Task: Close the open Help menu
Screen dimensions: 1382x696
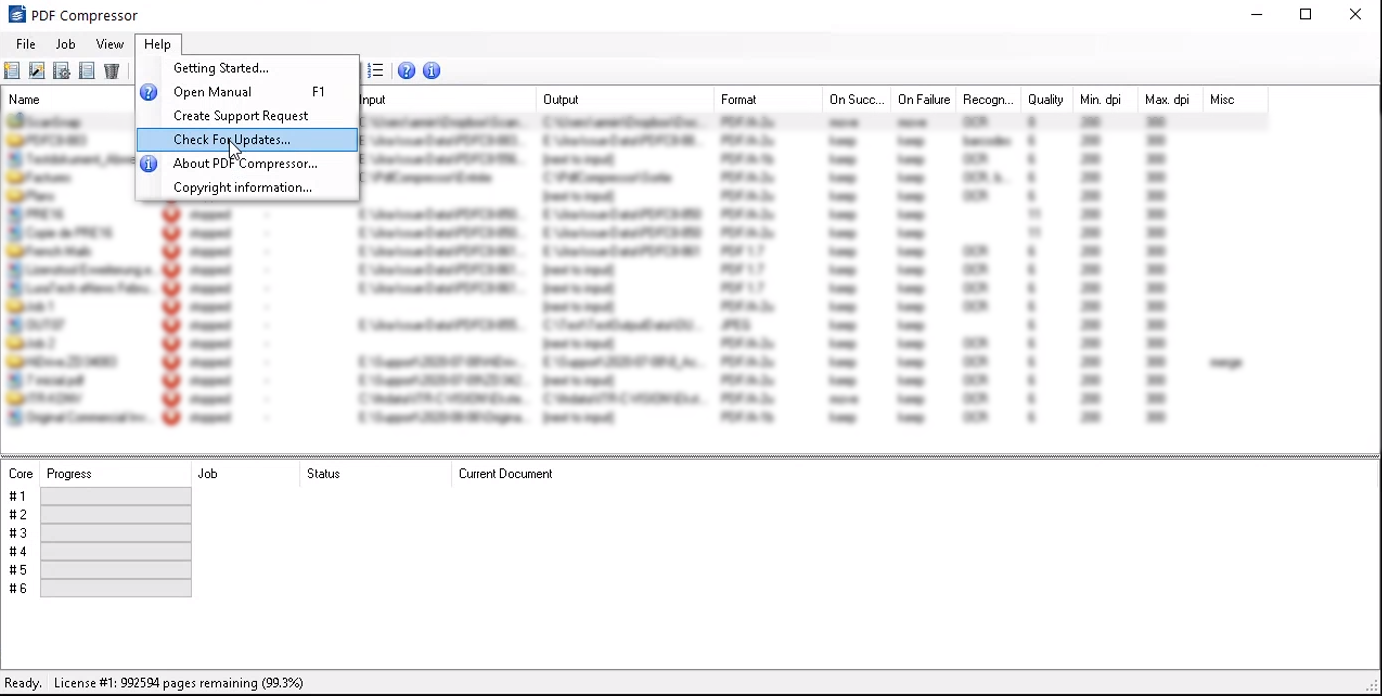Action: coord(158,44)
